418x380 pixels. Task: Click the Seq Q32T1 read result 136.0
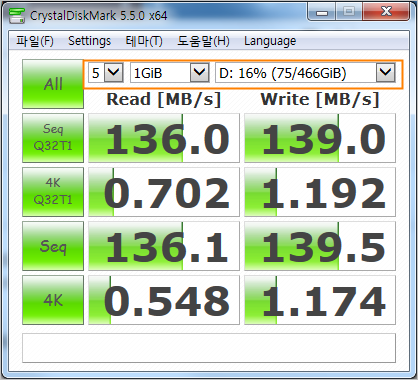tap(164, 138)
